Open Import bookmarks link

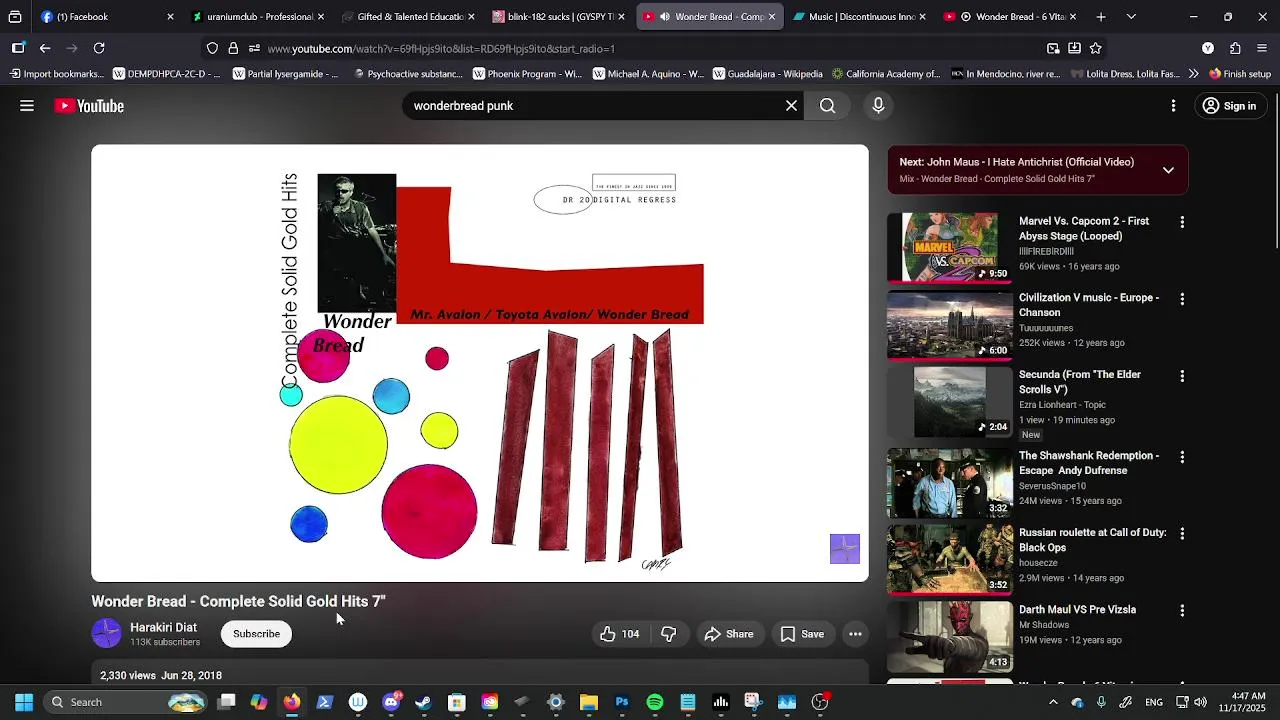point(55,74)
